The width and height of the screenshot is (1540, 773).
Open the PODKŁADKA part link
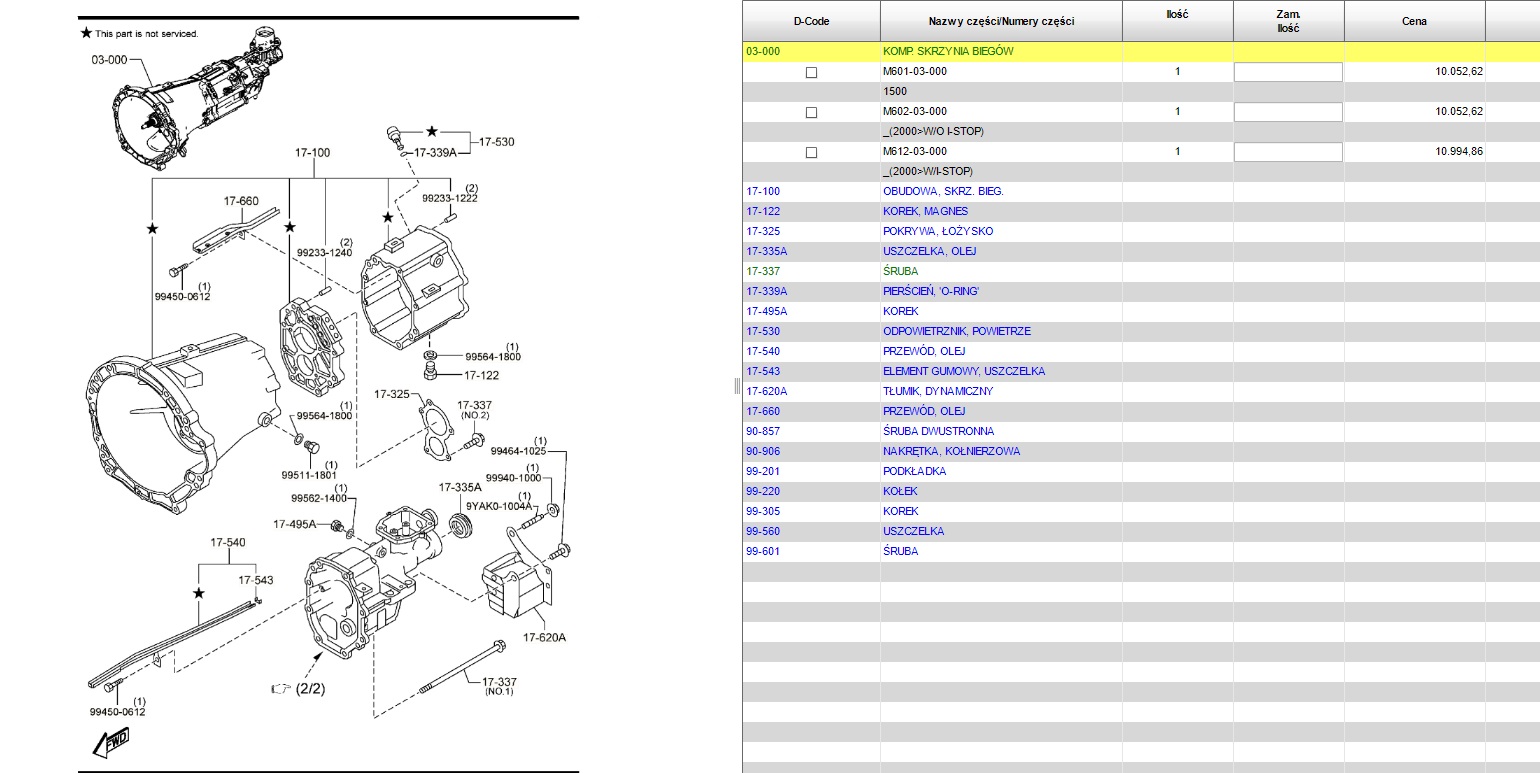click(914, 471)
